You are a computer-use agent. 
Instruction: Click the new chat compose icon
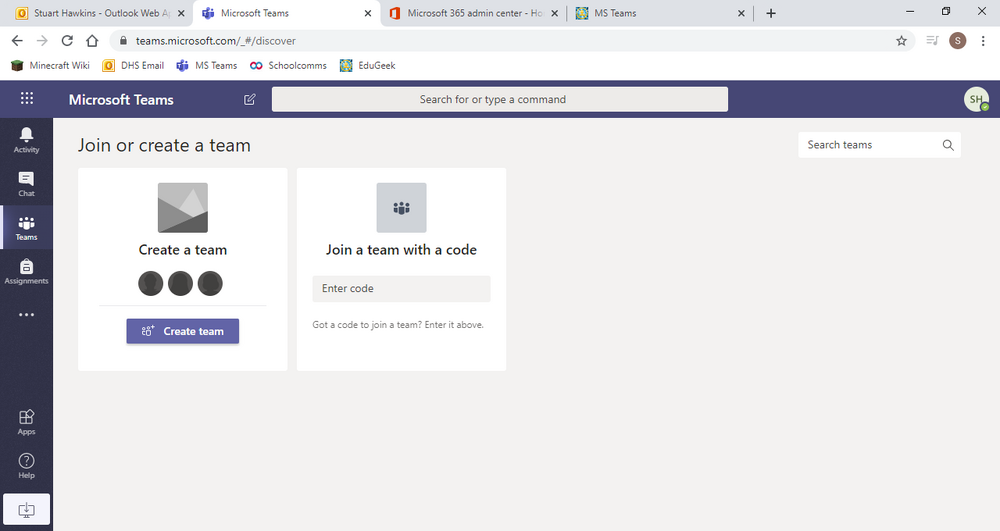point(249,99)
